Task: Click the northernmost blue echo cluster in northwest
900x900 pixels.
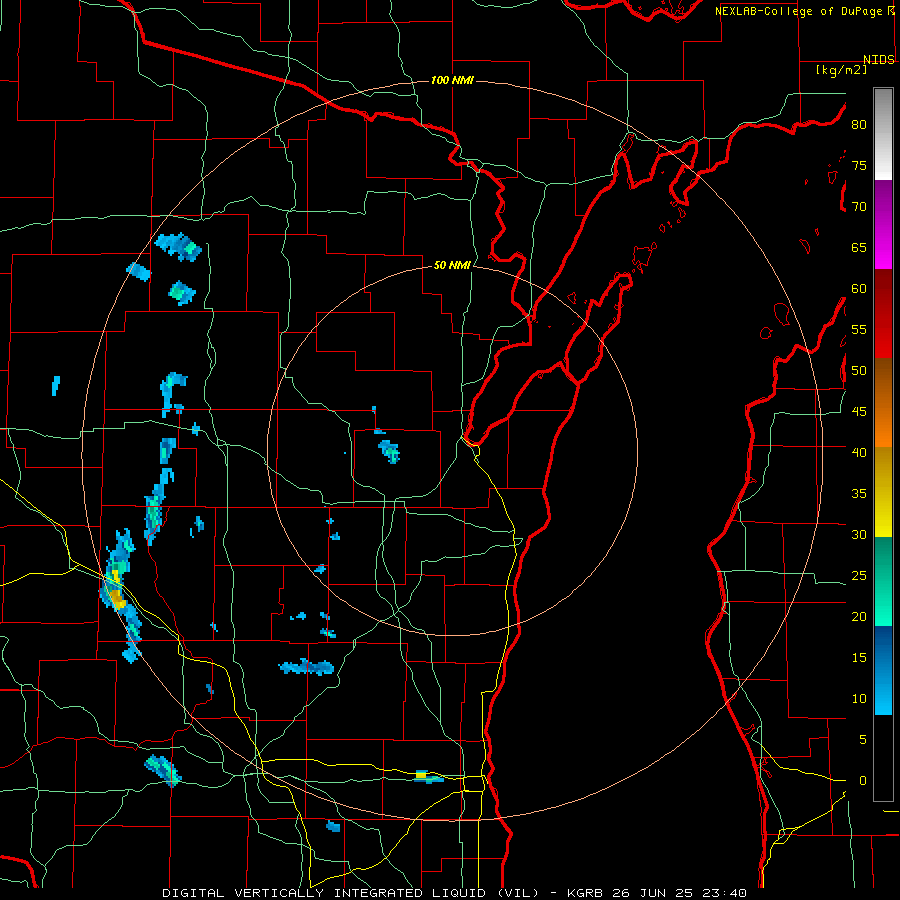Action: [179, 246]
